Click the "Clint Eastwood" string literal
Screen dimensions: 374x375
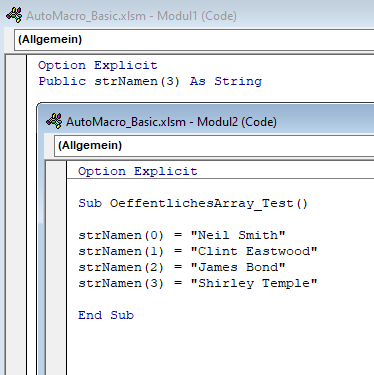point(254,251)
